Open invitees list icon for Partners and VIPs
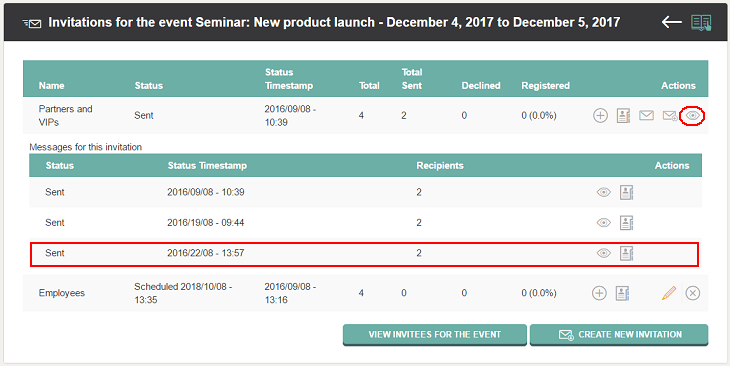Screen dimensions: 730x366 click(x=623, y=115)
